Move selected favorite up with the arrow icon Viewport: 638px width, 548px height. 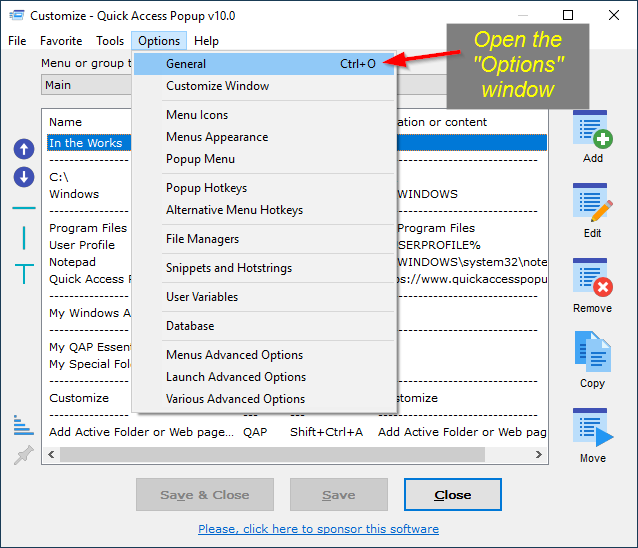click(24, 149)
